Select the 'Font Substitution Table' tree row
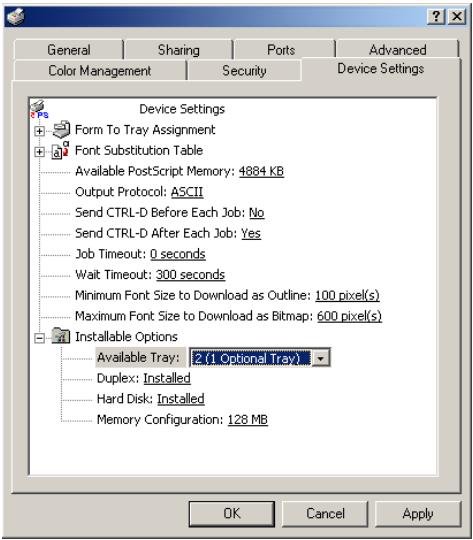 click(x=139, y=150)
